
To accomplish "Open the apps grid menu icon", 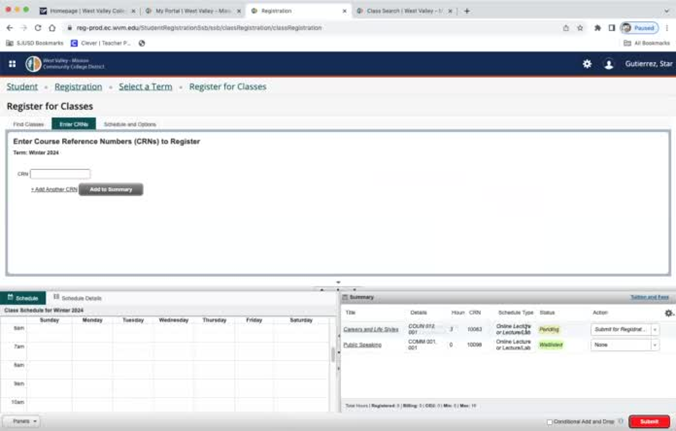I will click(12, 64).
